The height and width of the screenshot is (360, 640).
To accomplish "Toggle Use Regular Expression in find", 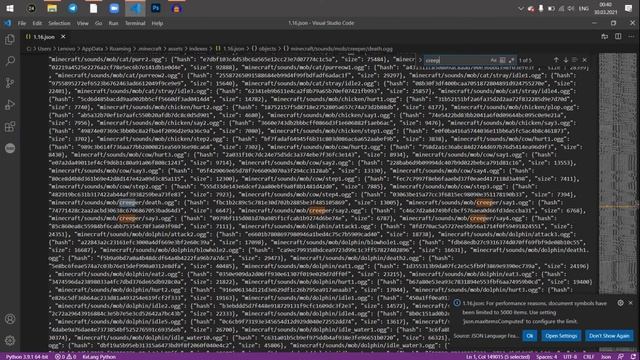I will [511, 60].
